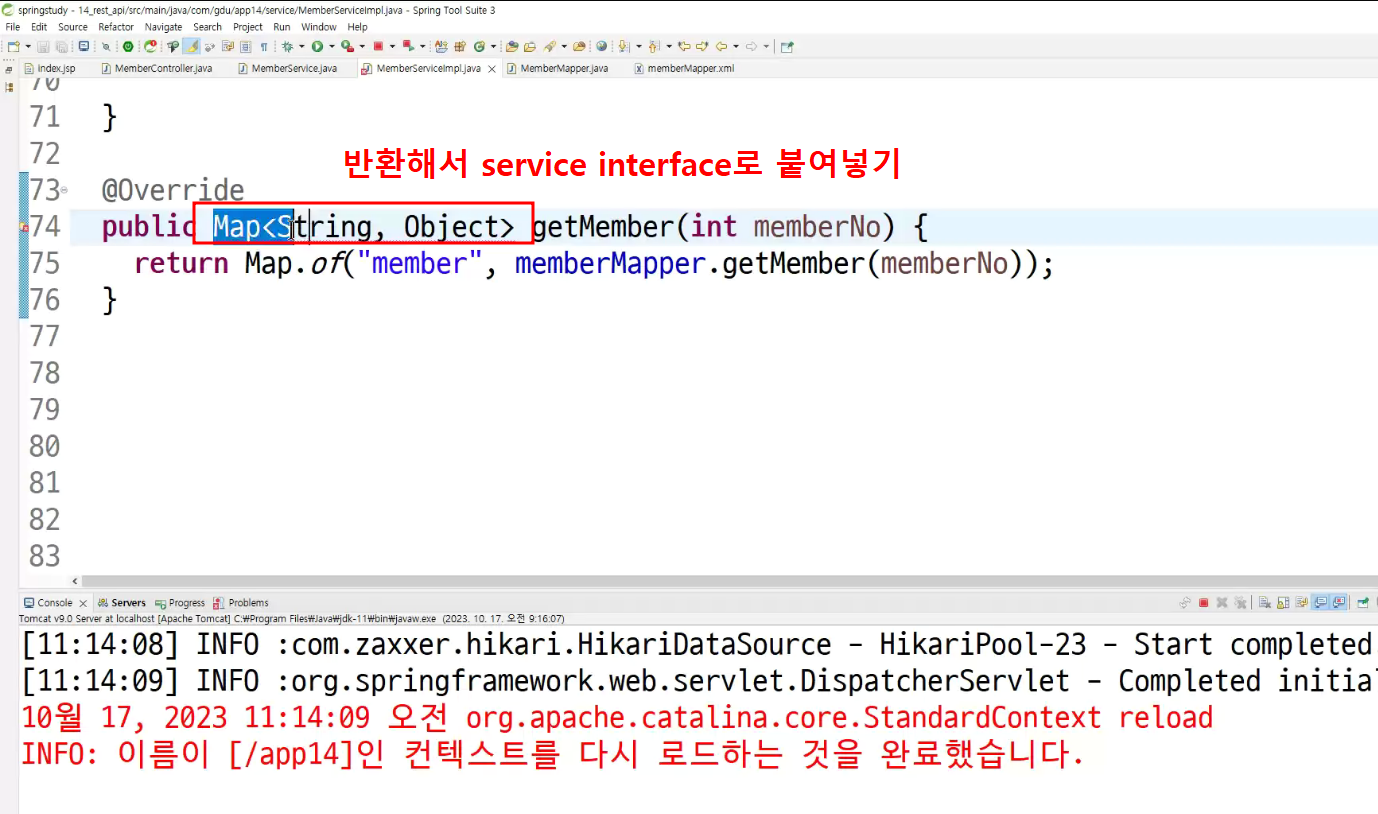Image resolution: width=1378 pixels, height=814 pixels.
Task: Open the Edit menu
Action: [39, 27]
